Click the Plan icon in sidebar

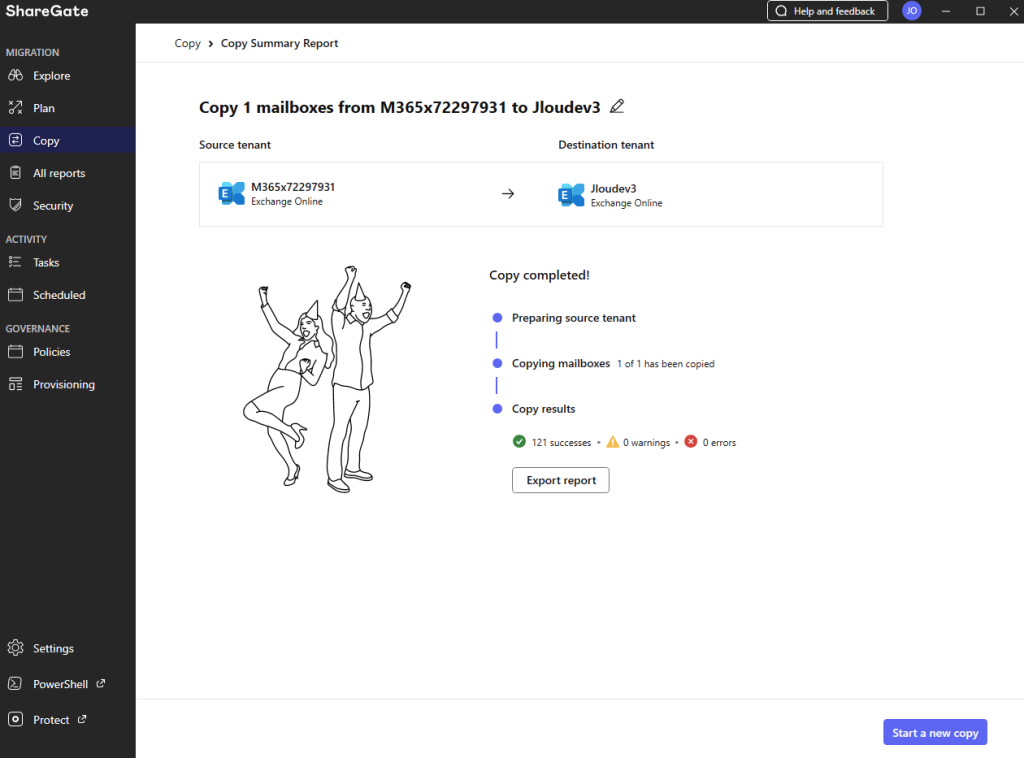tap(16, 108)
